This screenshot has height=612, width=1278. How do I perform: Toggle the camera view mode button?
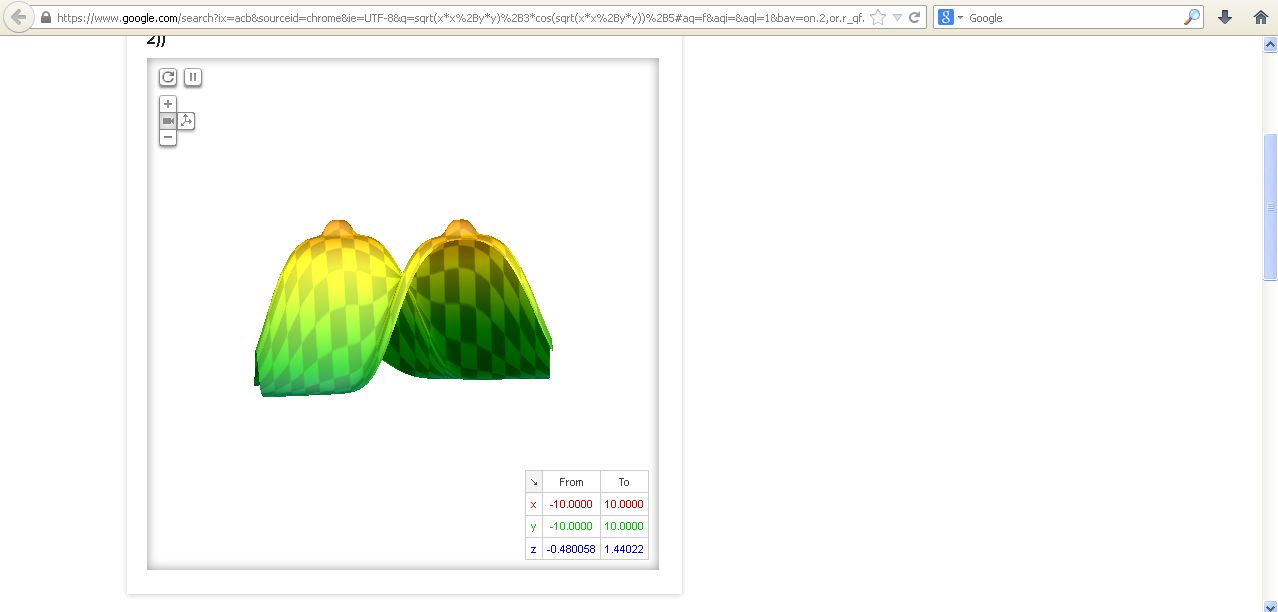[x=168, y=121]
